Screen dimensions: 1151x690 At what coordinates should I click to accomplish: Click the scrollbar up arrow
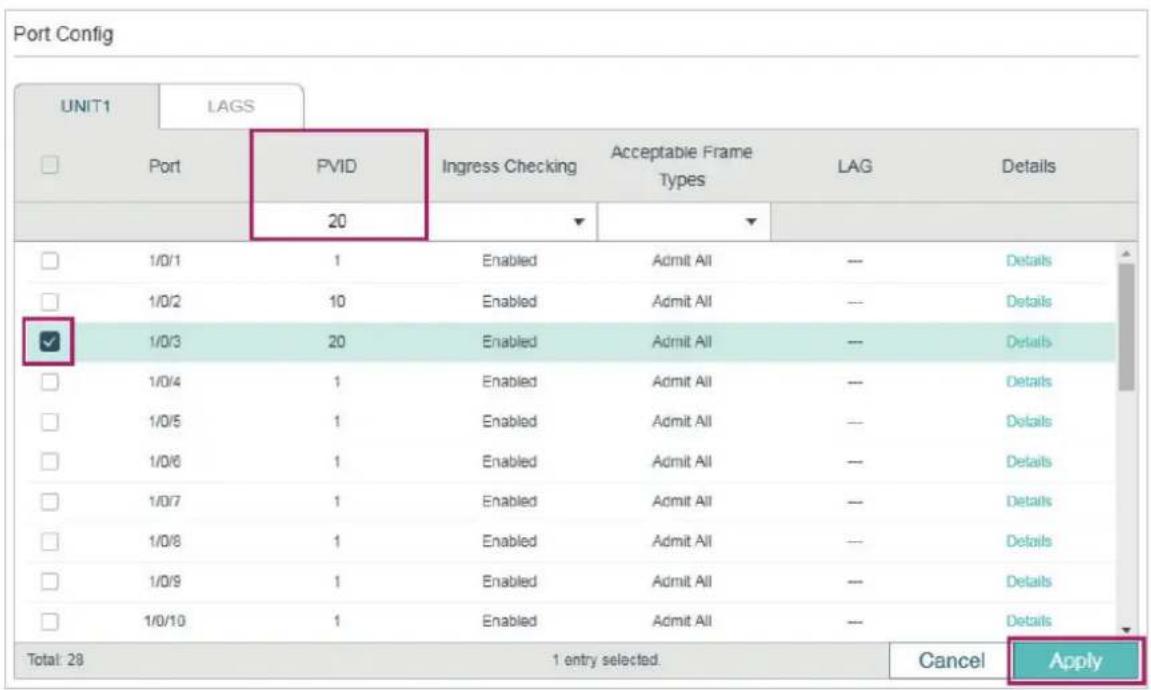[1125, 254]
